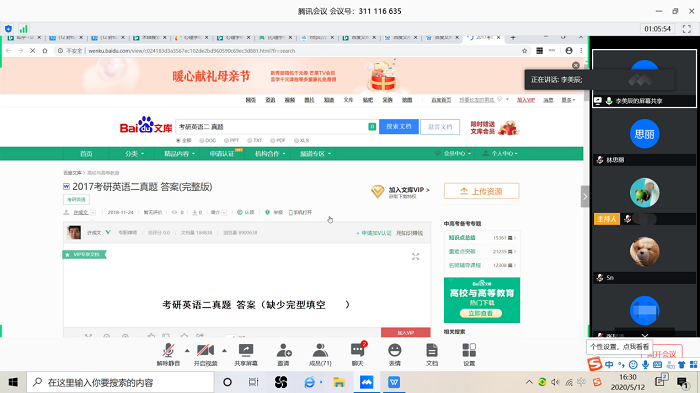Collapse participant side panel with chevron
The width and height of the screenshot is (700, 393).
tap(585, 196)
